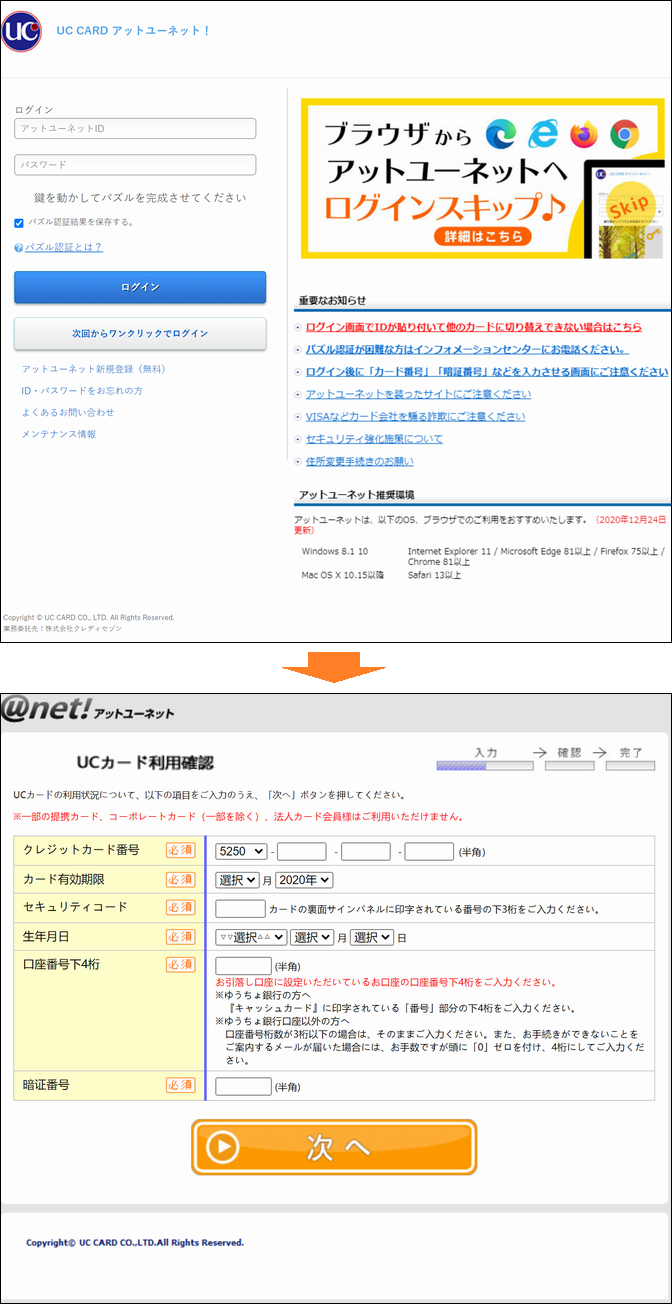Click the Chrome browser icon in banner

click(x=625, y=133)
